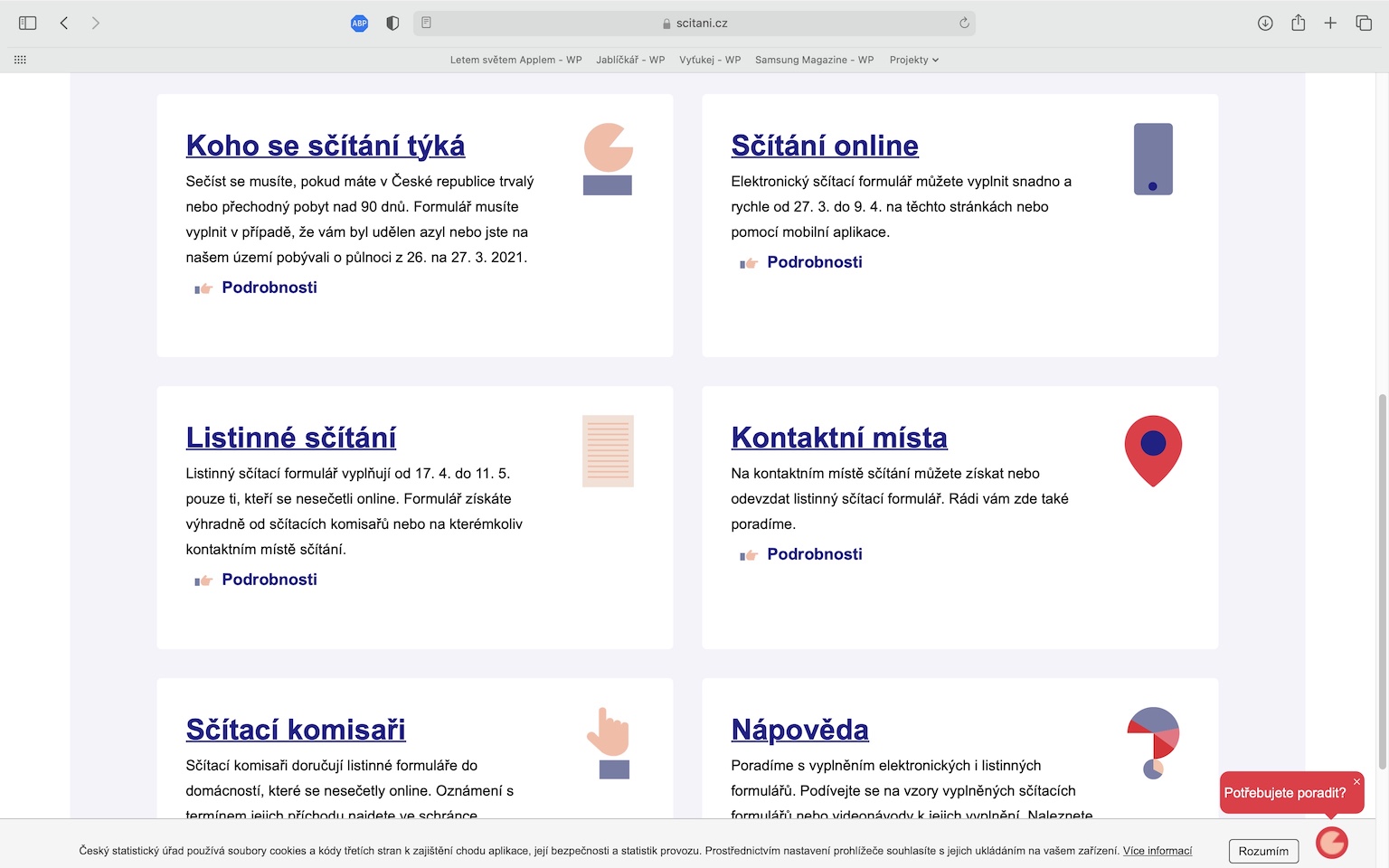Image resolution: width=1389 pixels, height=868 pixels.
Task: Go back to the previous page
Action: [64, 24]
